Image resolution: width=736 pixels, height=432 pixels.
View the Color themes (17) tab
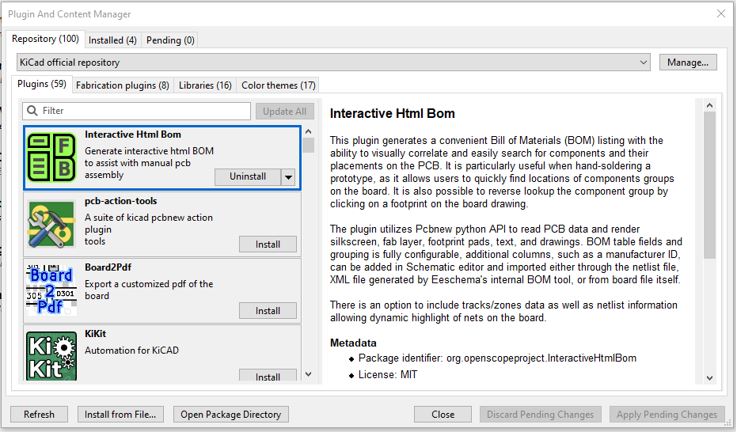click(278, 86)
